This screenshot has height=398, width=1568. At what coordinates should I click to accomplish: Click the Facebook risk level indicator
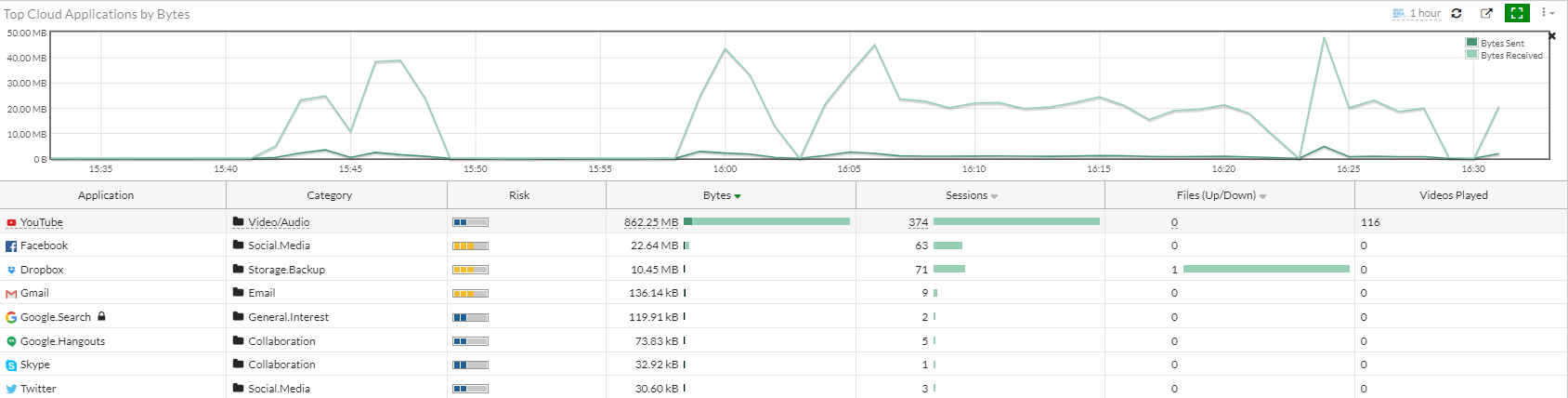pyautogui.click(x=470, y=246)
